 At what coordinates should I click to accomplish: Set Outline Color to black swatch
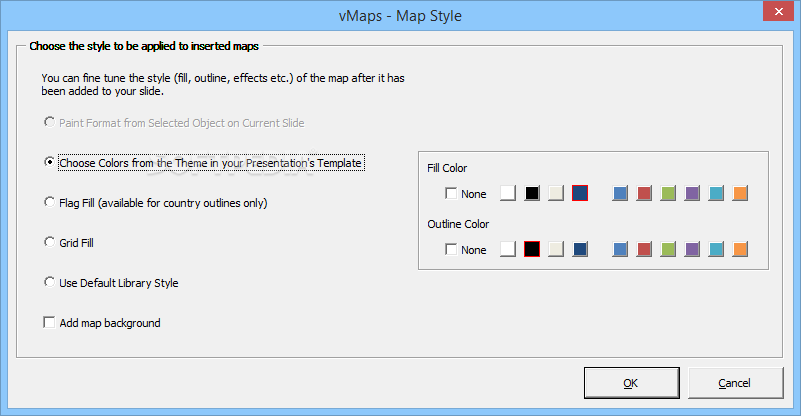pos(532,249)
